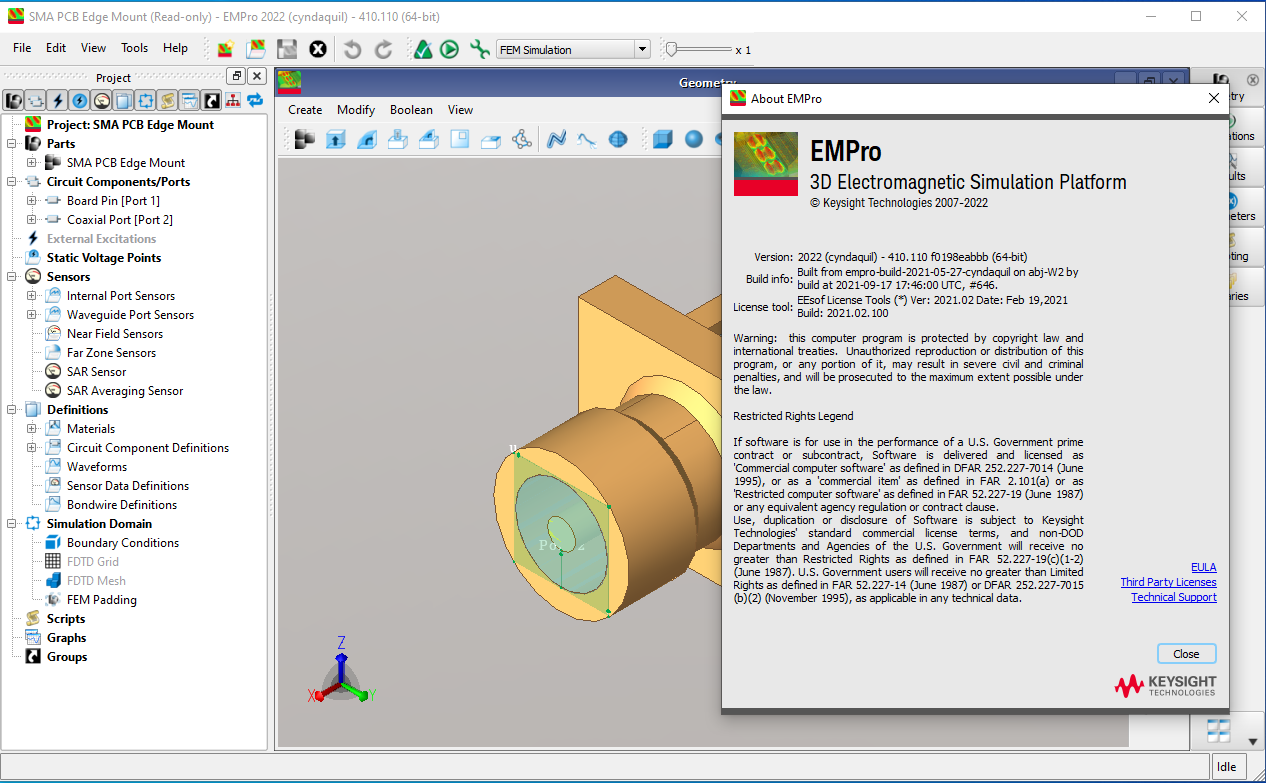Expand Circuit Component Definitions
Image resolution: width=1266 pixels, height=783 pixels.
32,448
